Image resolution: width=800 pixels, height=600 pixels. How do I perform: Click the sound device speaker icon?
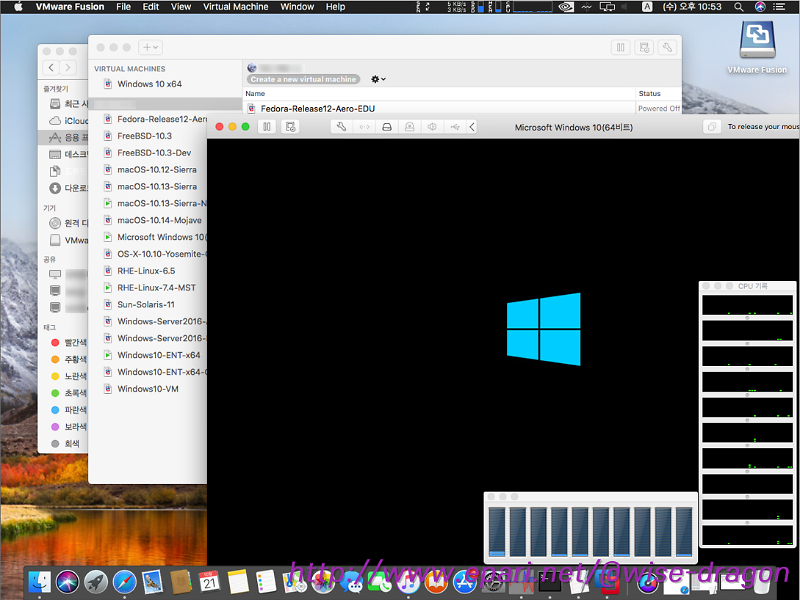pos(432,127)
